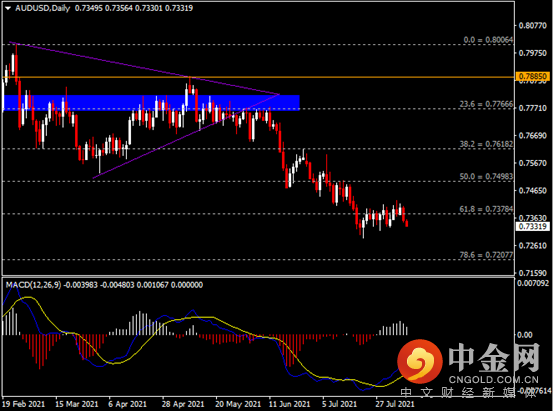This screenshot has height=411, width=554.
Task: Select the 23.6 = 0.77666 Fibonacci label
Action: click(486, 104)
